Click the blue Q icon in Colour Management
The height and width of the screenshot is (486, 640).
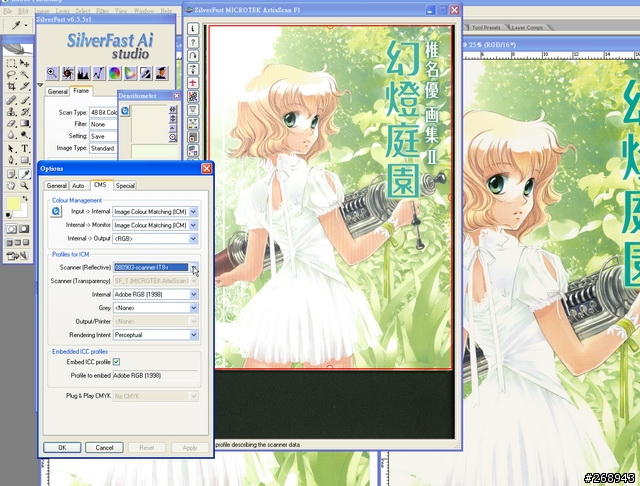tap(56, 211)
